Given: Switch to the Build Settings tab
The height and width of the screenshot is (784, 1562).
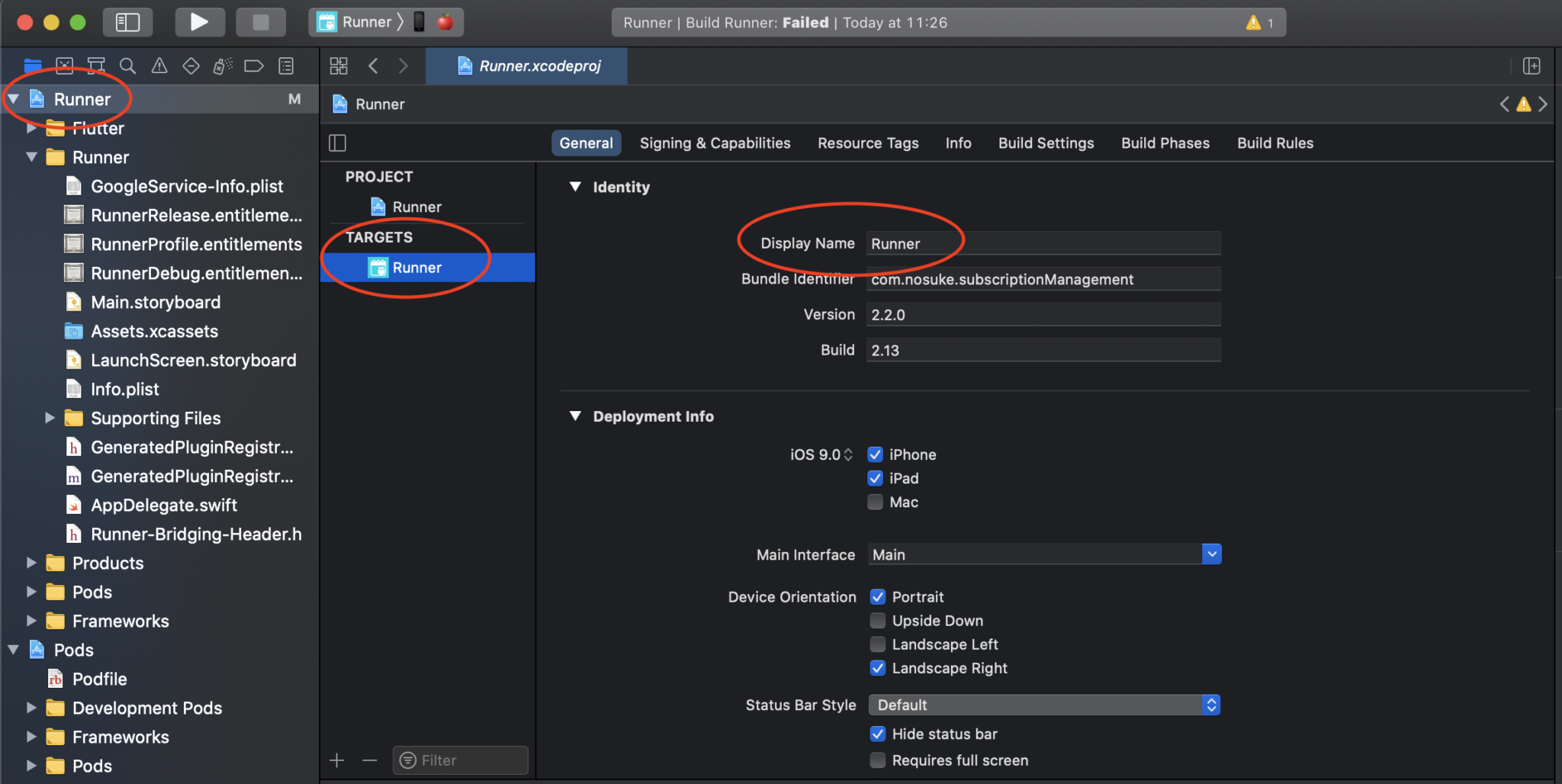Looking at the screenshot, I should 1046,143.
